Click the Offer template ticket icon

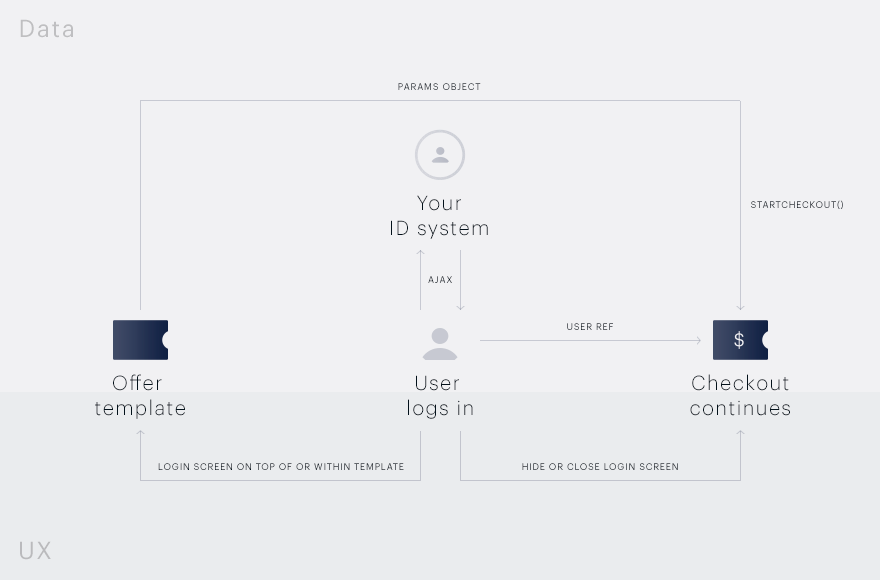point(140,340)
